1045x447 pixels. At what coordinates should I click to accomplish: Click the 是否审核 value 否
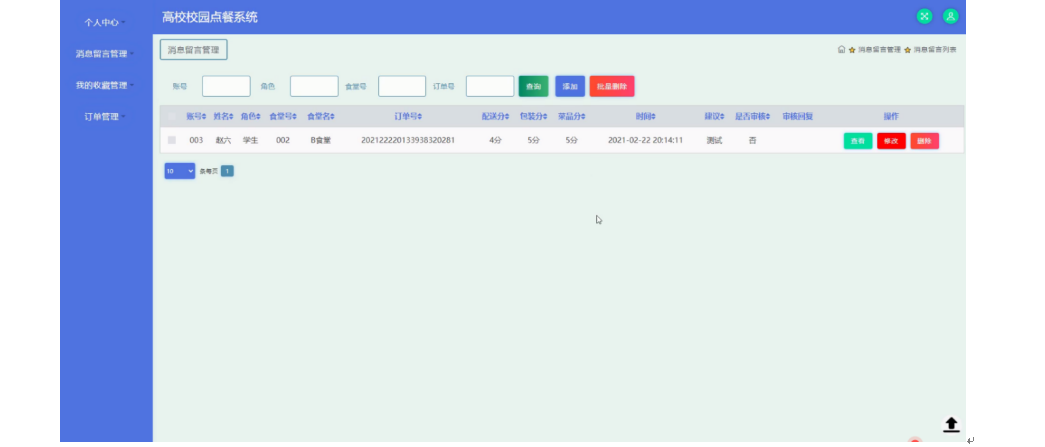(x=752, y=141)
